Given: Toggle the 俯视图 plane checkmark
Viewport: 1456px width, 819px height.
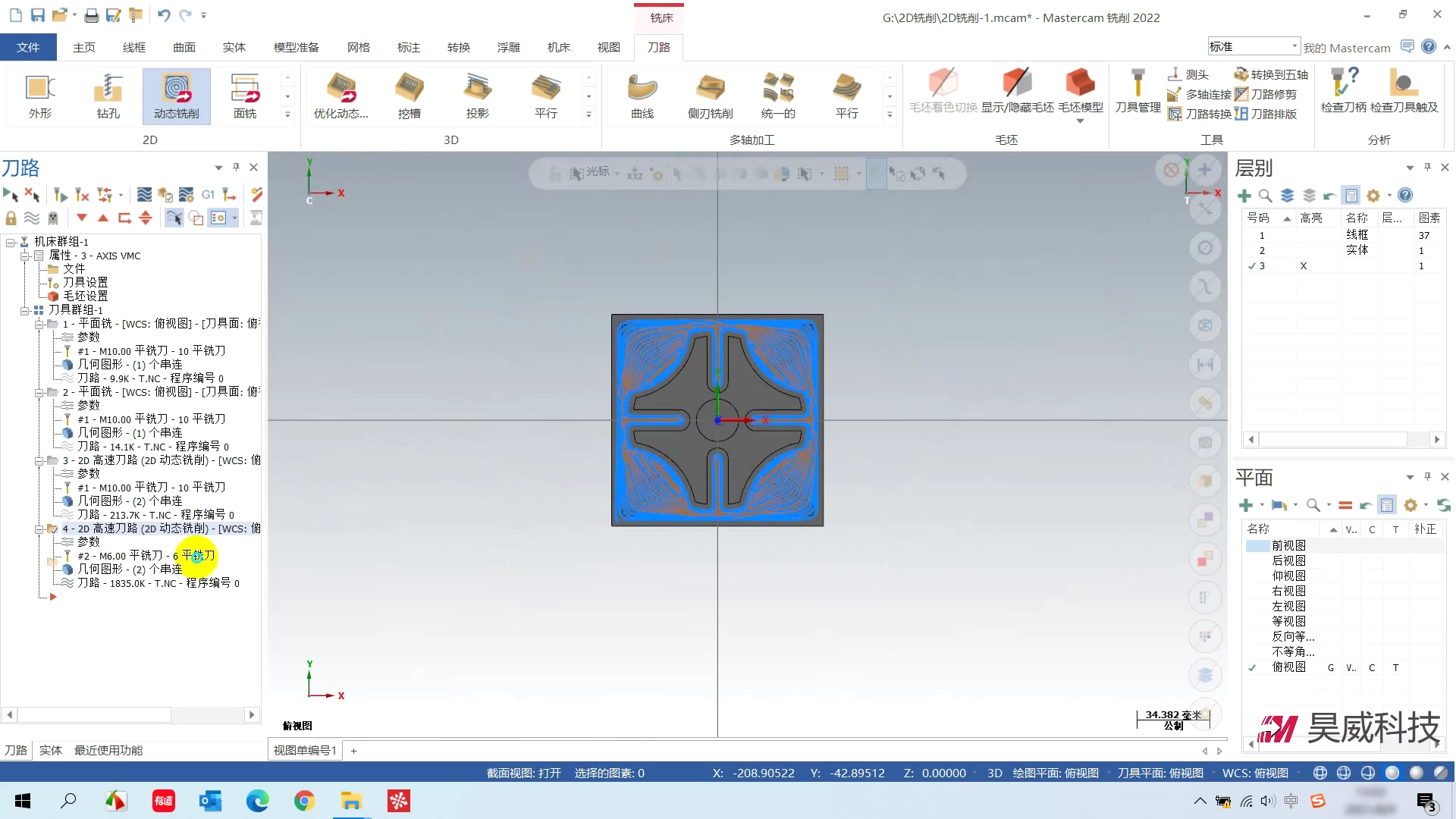Looking at the screenshot, I should point(1252,667).
